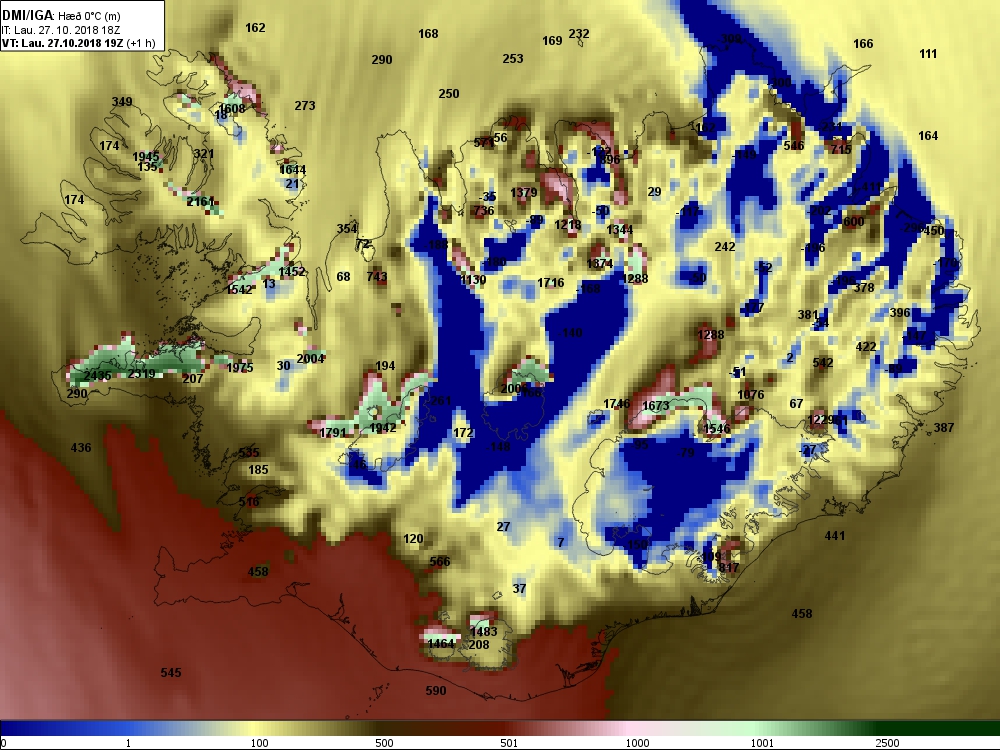Select the value 566
Screen dimensions: 1000x750
coord(440,561)
